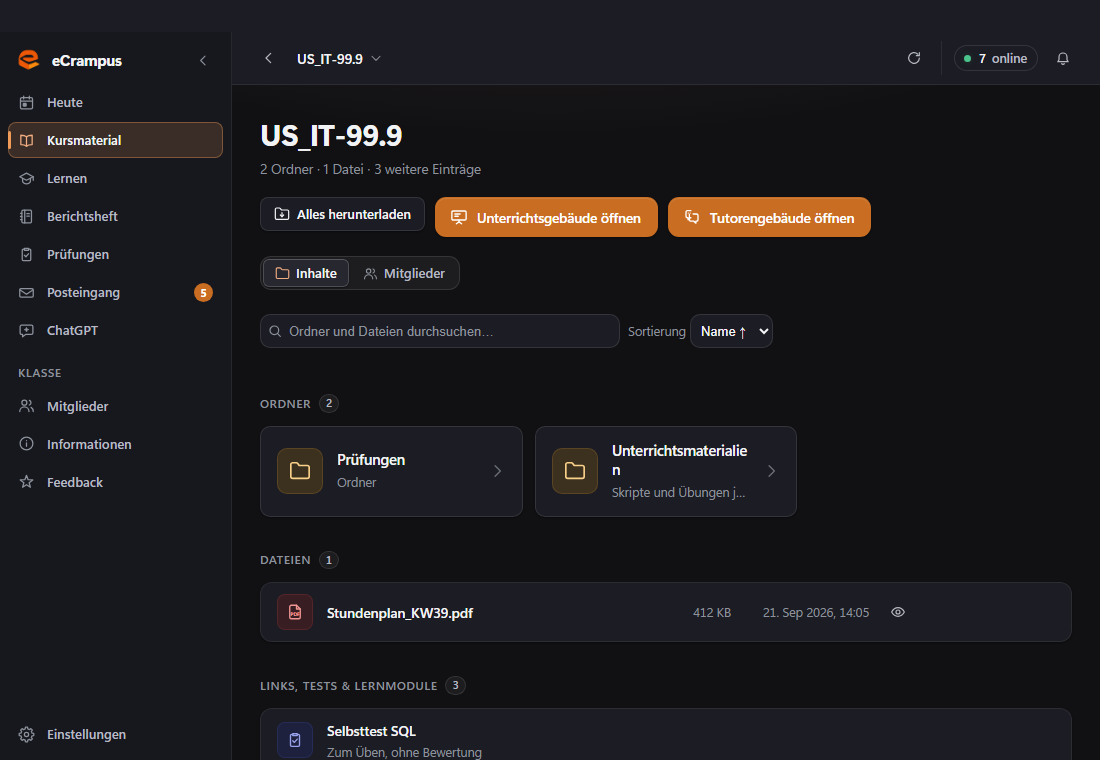
Task: Open Posteingang in the sidebar
Action: coord(115,292)
